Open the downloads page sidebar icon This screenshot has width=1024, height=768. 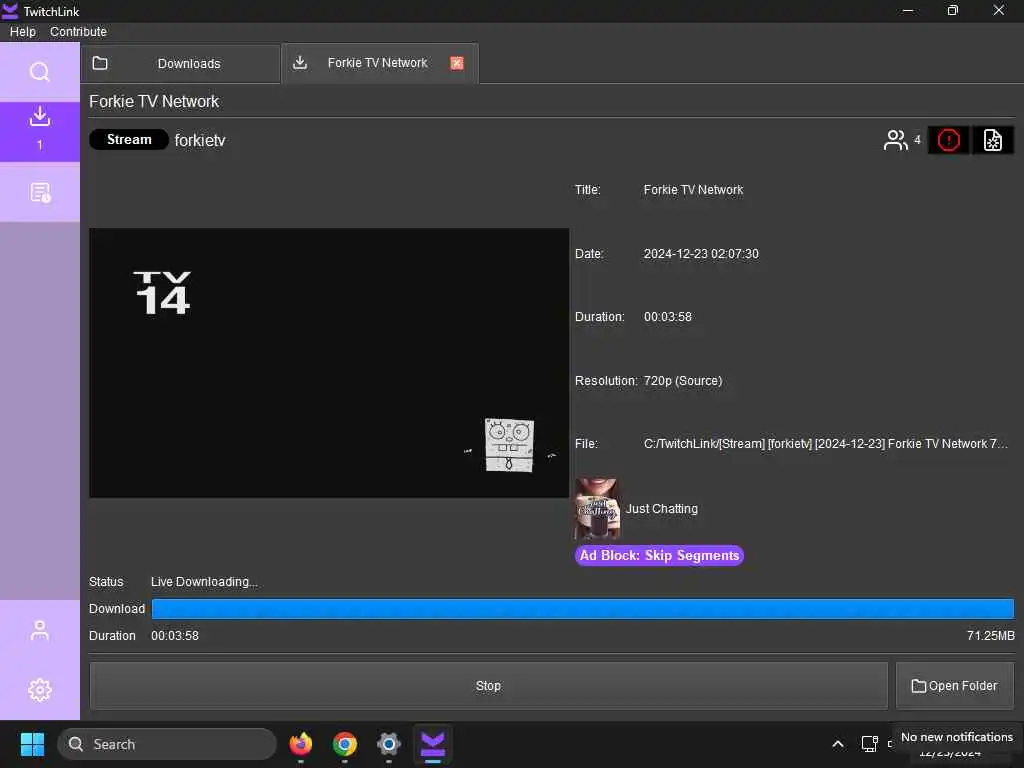point(40,131)
